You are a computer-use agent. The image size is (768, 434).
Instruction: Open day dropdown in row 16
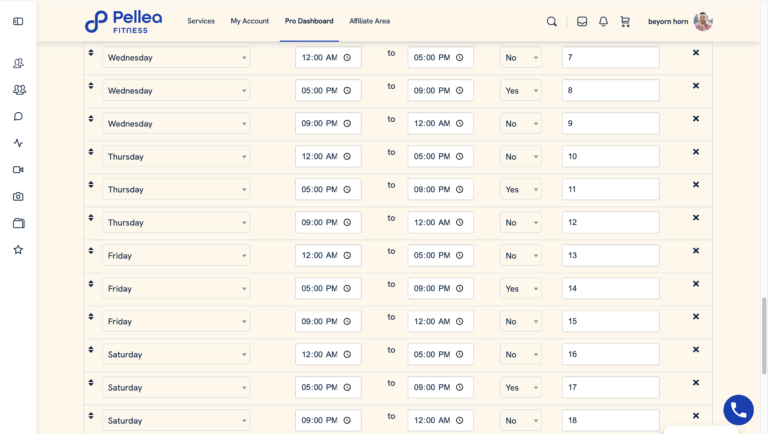click(x=176, y=354)
